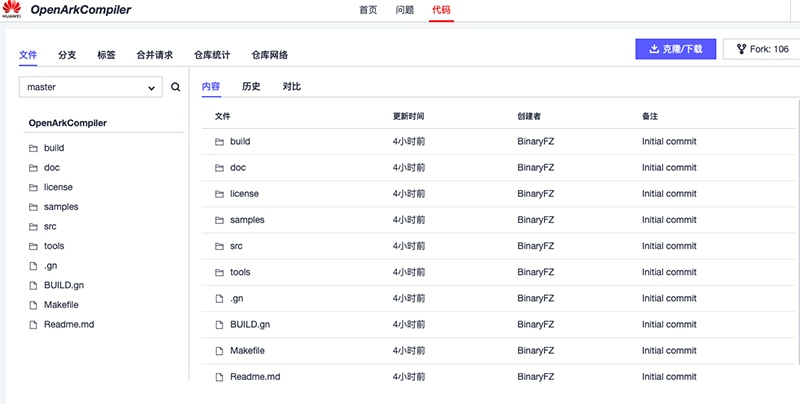This screenshot has width=800, height=404.
Task: Click the build folder icon in file table
Action: coord(219,141)
